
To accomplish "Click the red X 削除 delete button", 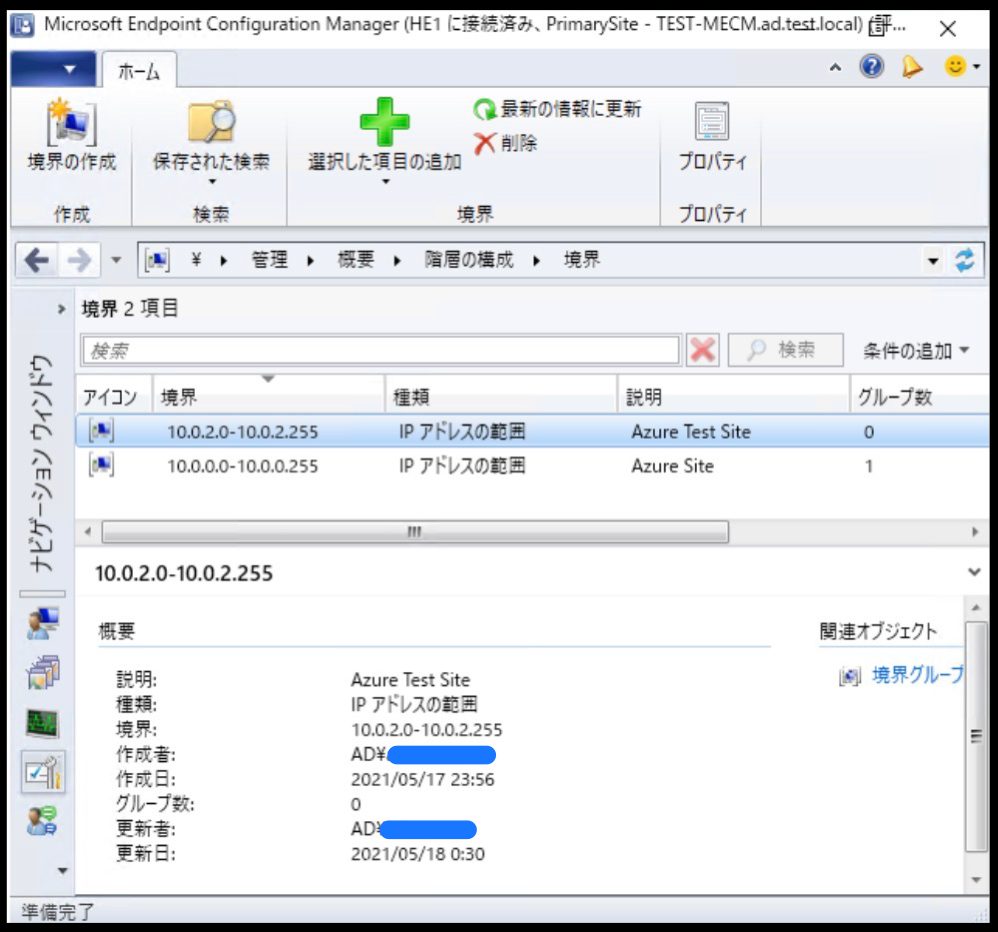I will point(505,143).
